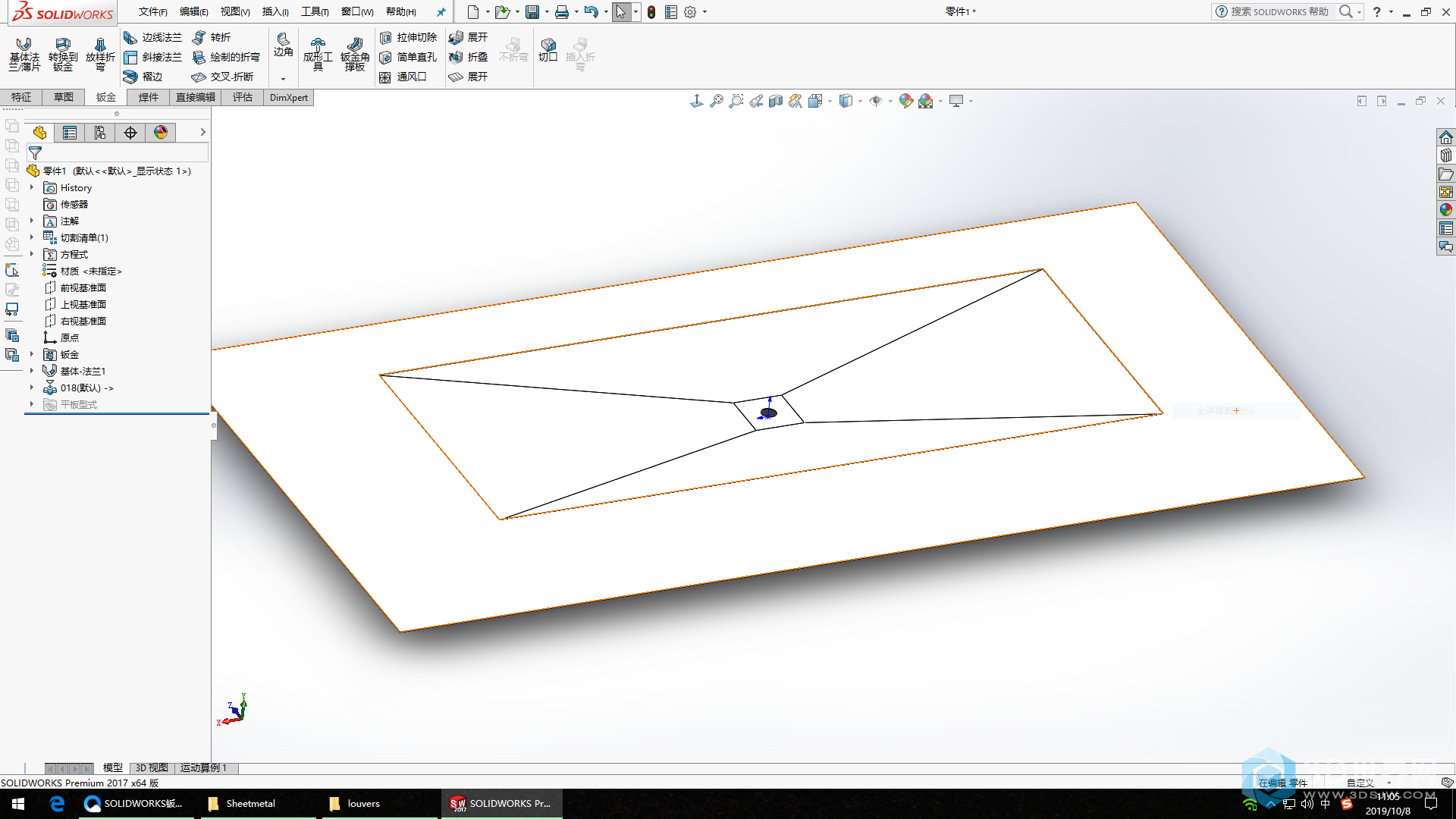Click Sheet Metal Gusset (钣金角撑板)
Image resolution: width=1456 pixels, height=819 pixels.
tap(355, 54)
